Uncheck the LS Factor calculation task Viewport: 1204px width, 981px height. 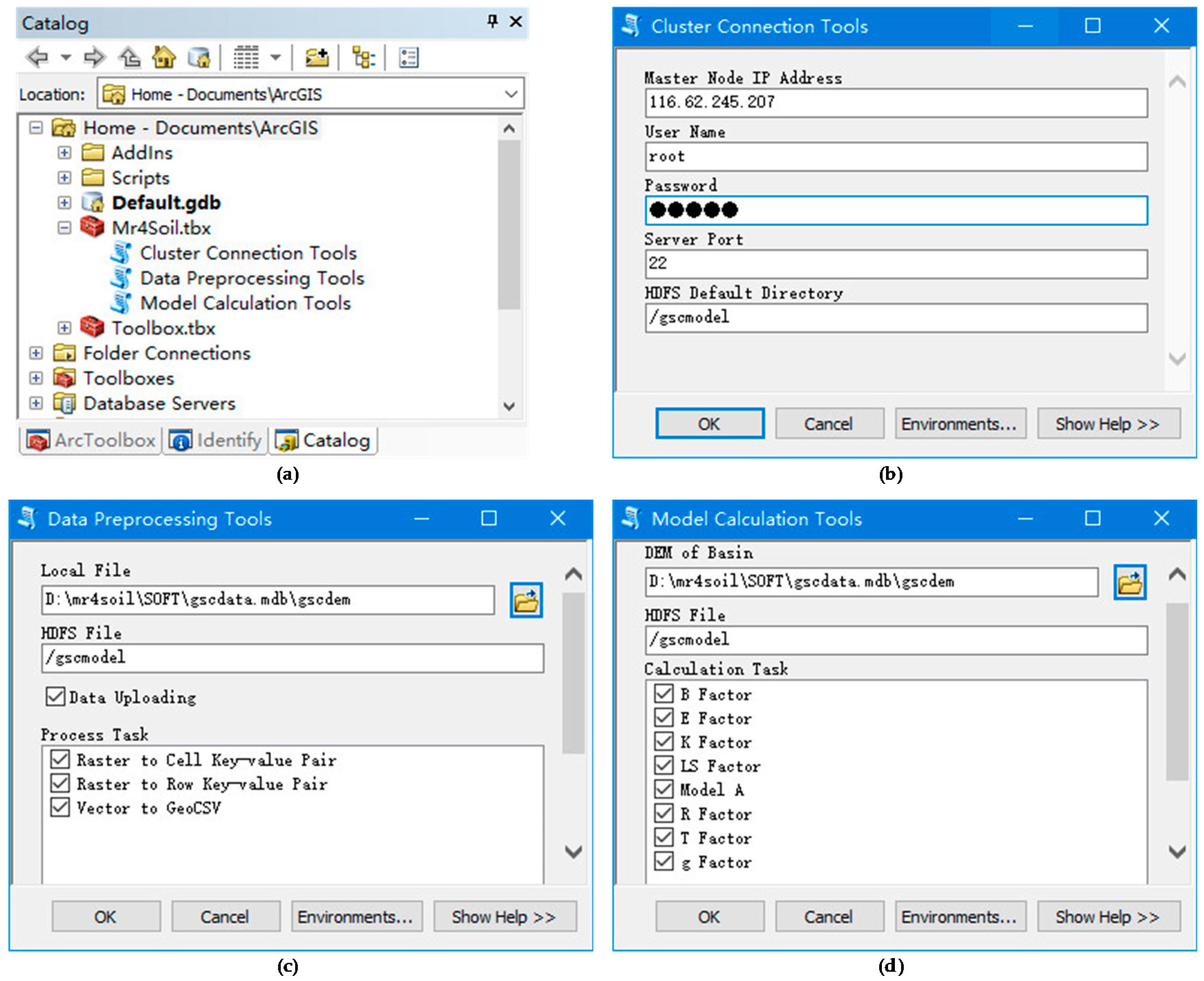pos(663,765)
